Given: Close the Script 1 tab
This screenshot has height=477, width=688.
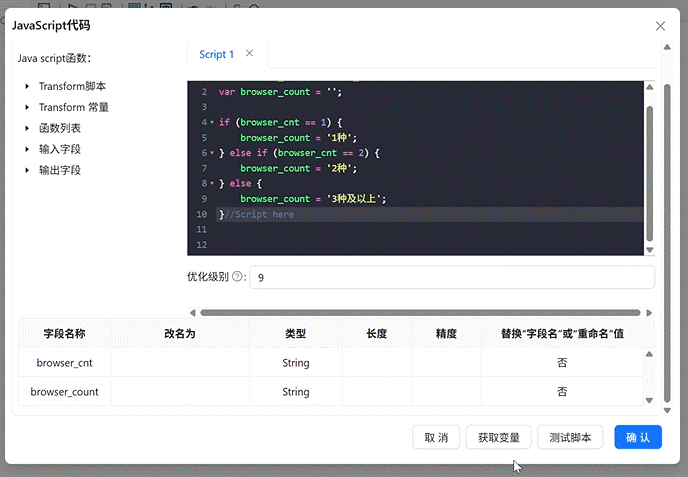Looking at the screenshot, I should click(249, 54).
